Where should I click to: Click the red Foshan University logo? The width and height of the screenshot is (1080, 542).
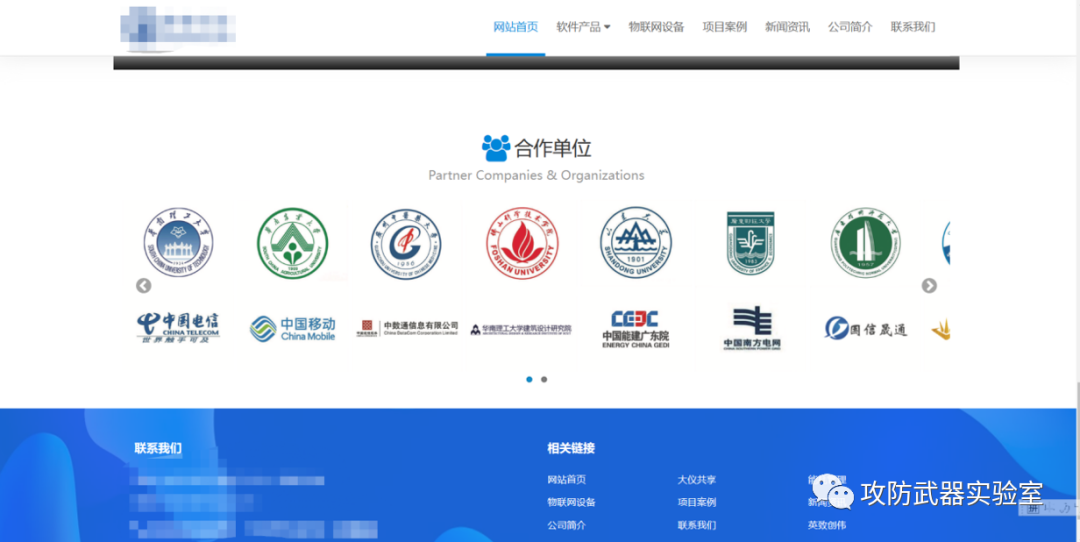point(522,243)
